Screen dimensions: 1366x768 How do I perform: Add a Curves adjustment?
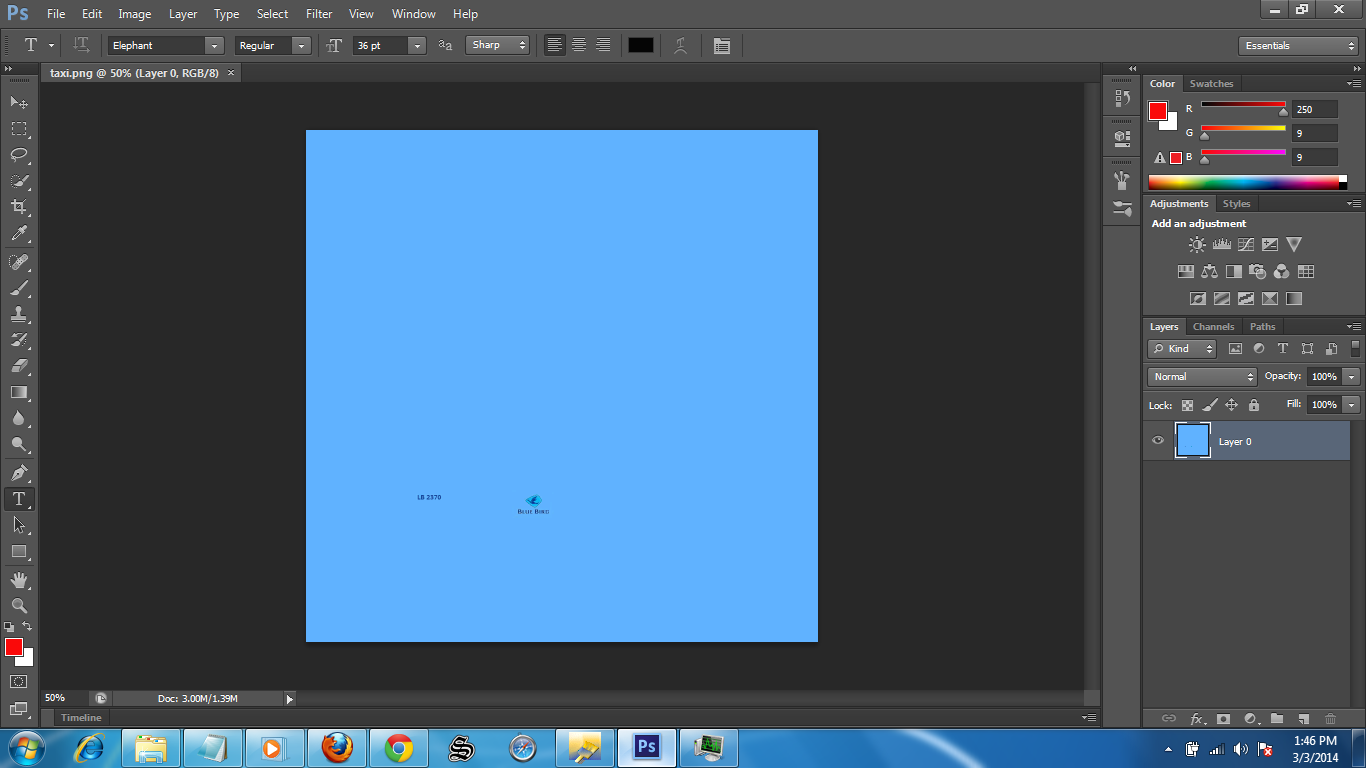tap(1246, 244)
